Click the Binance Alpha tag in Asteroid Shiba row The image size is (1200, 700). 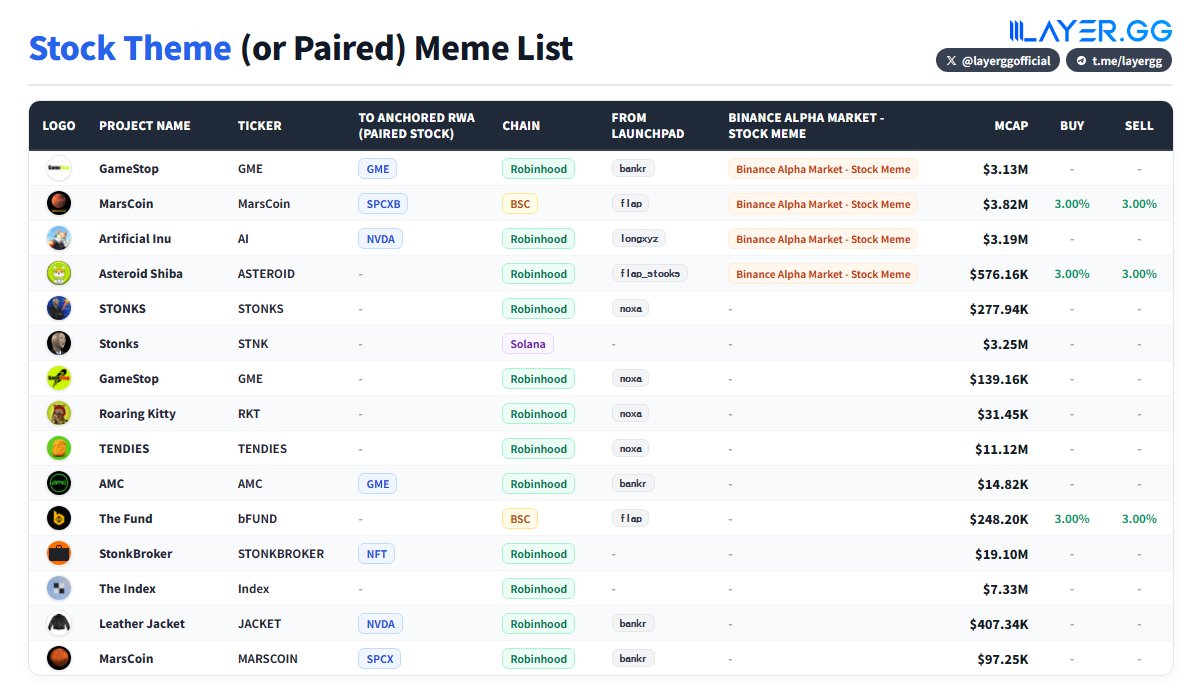[823, 274]
